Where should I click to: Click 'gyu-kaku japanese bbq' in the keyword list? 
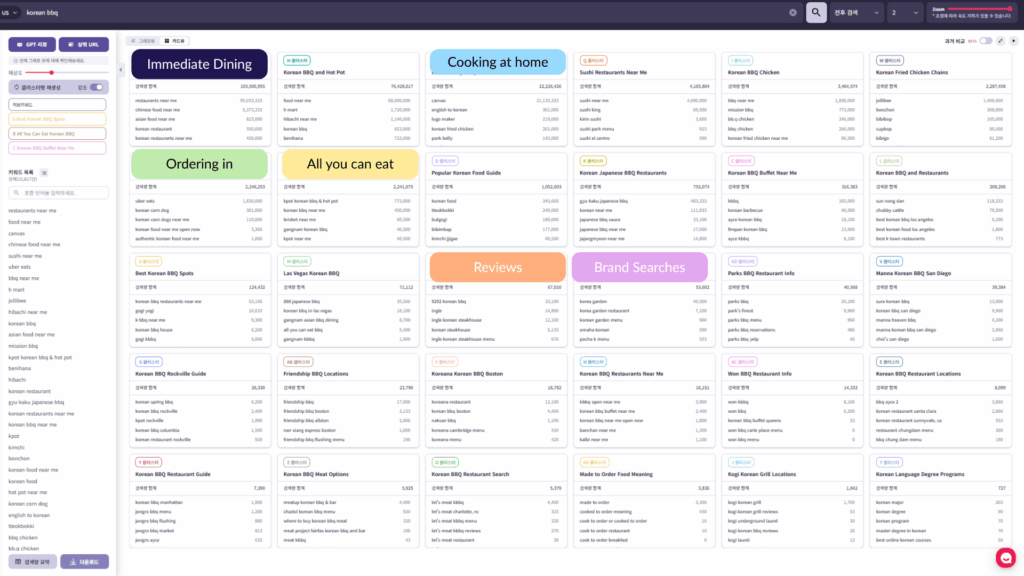(36, 402)
